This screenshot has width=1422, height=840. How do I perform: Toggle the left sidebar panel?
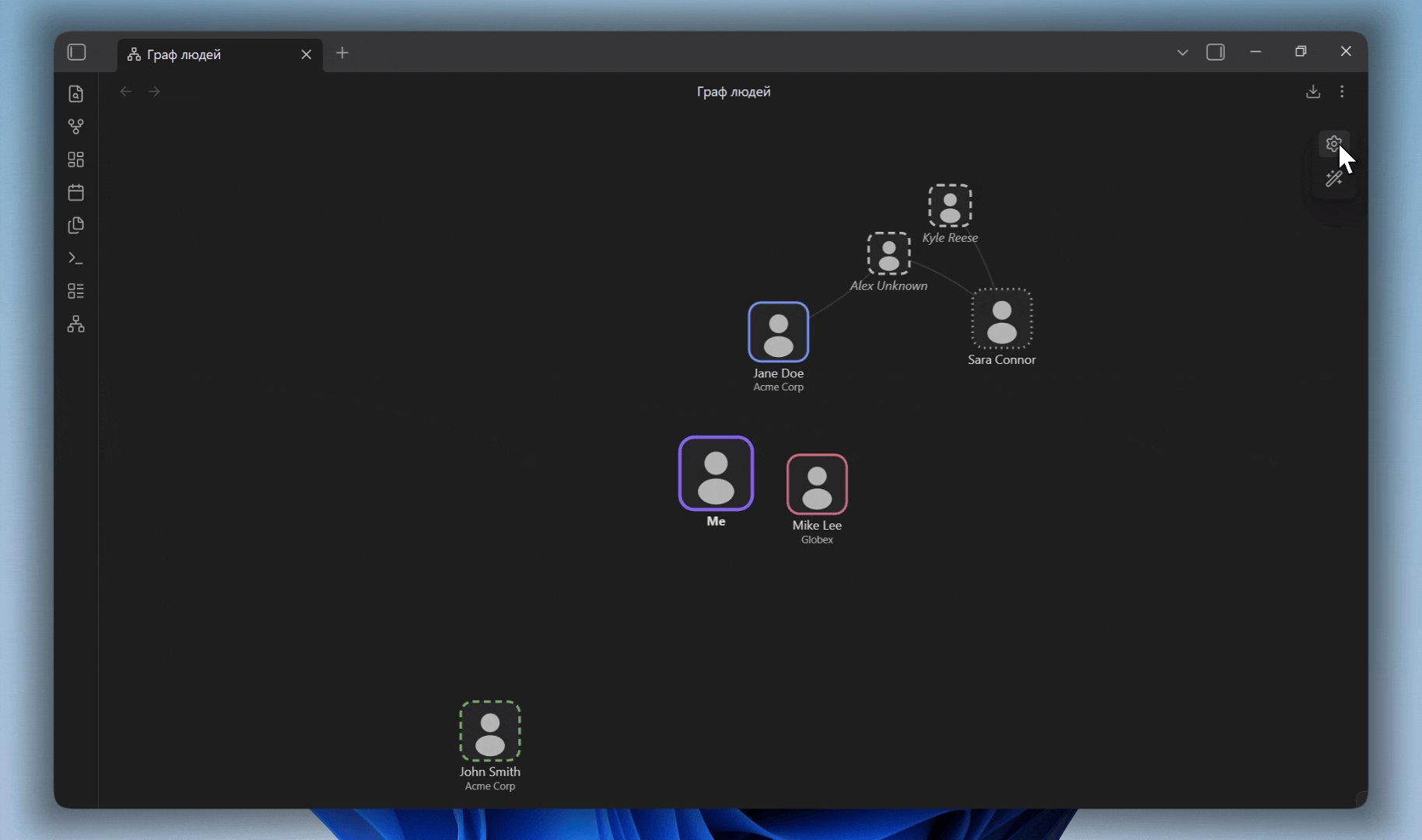point(76,52)
